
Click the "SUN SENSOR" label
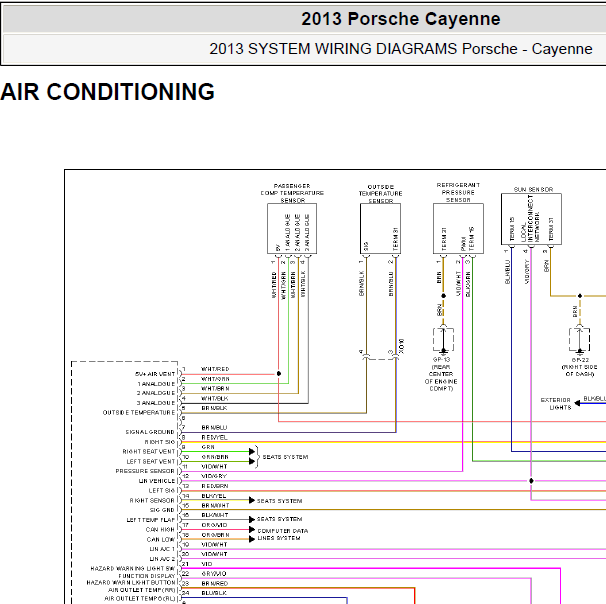coord(533,189)
